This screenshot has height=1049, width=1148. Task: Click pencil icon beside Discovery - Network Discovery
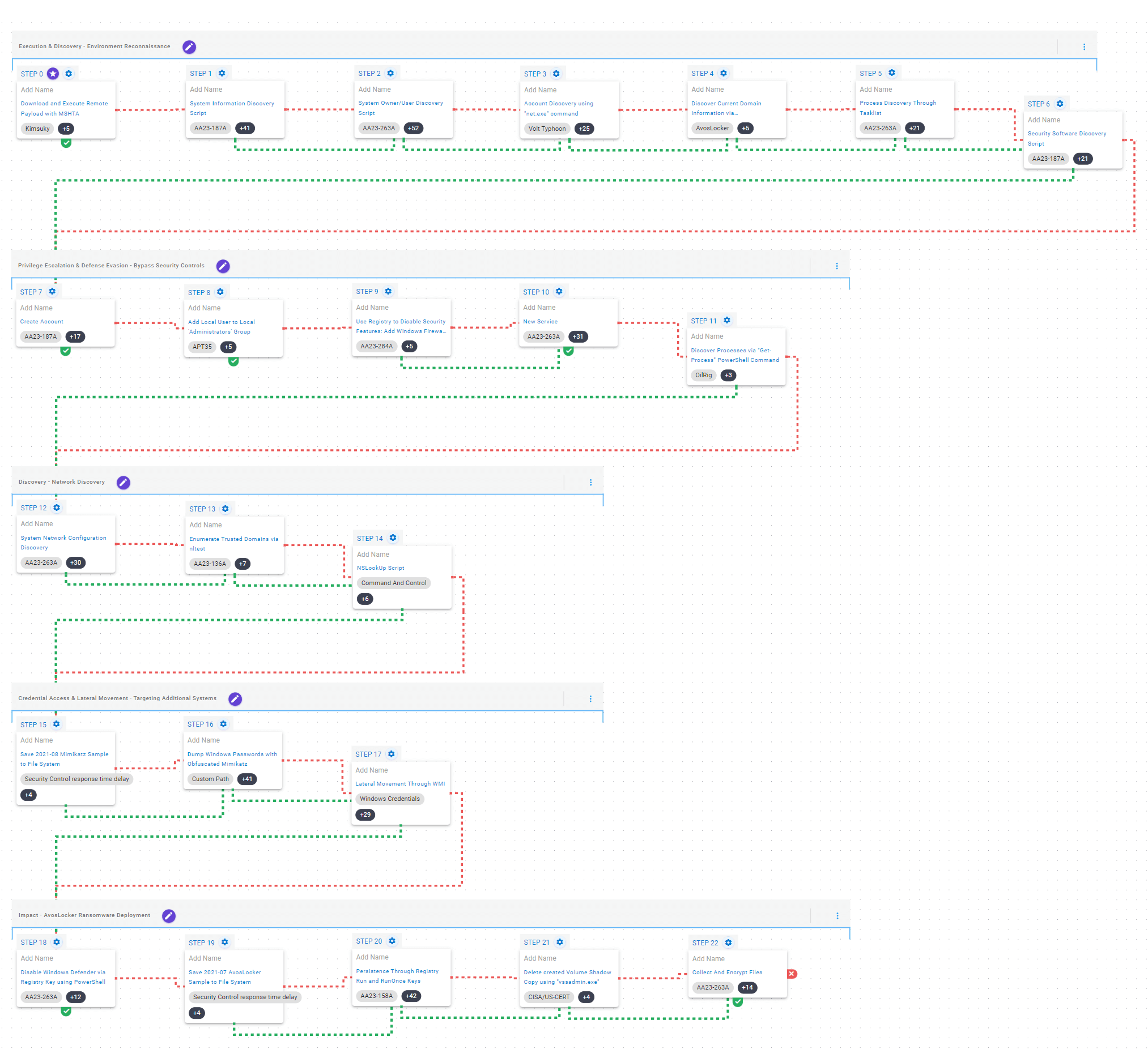pos(123,483)
